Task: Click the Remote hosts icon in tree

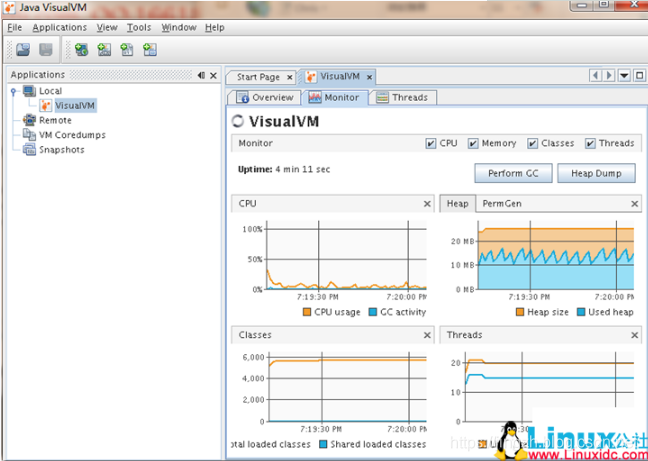Action: (29, 120)
